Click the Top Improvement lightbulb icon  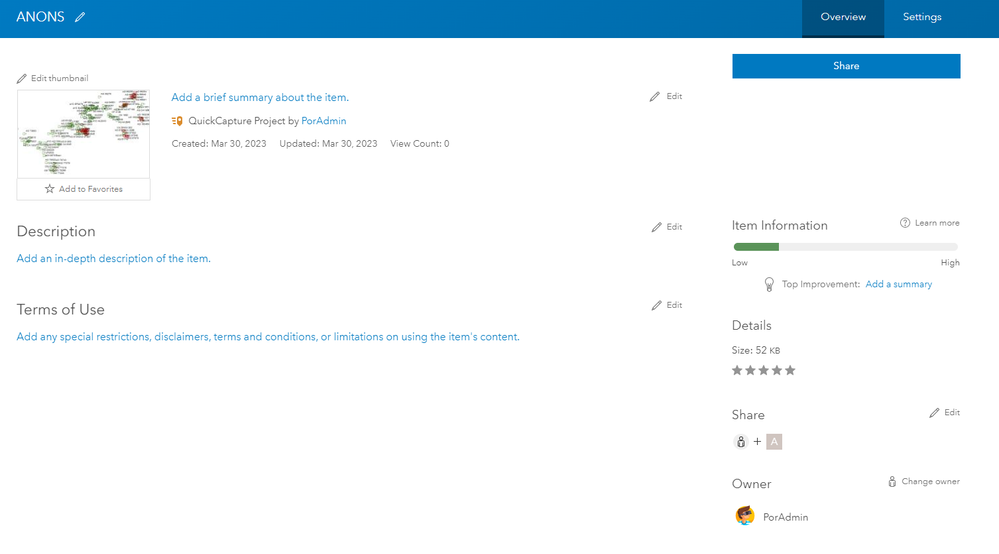(x=769, y=285)
